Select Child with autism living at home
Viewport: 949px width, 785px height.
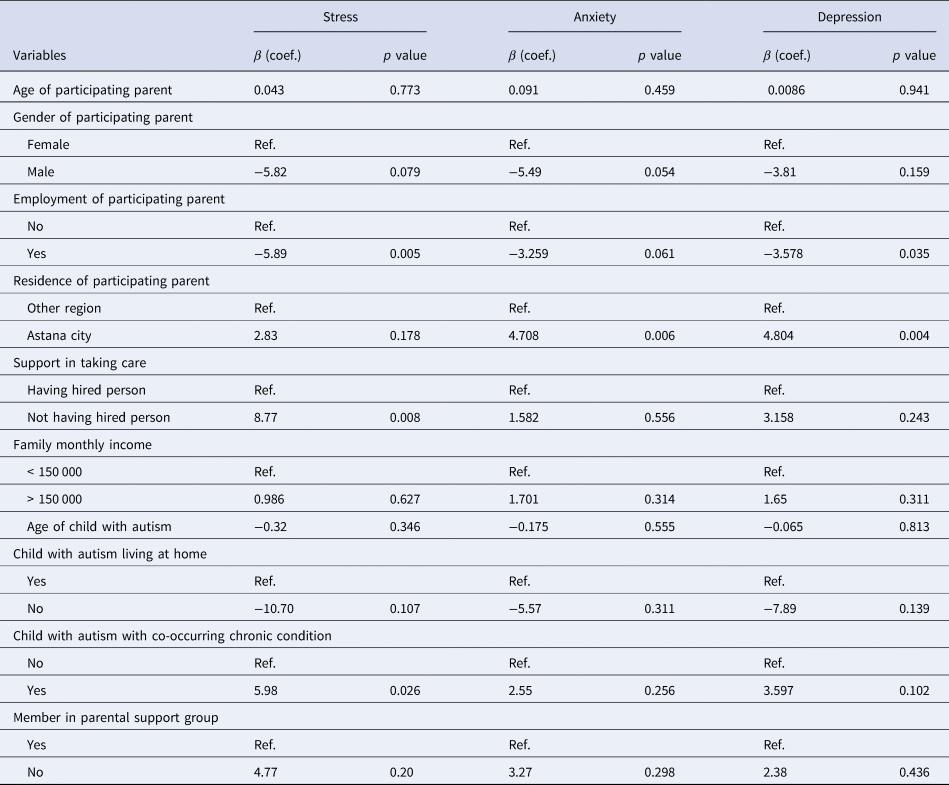(110, 553)
